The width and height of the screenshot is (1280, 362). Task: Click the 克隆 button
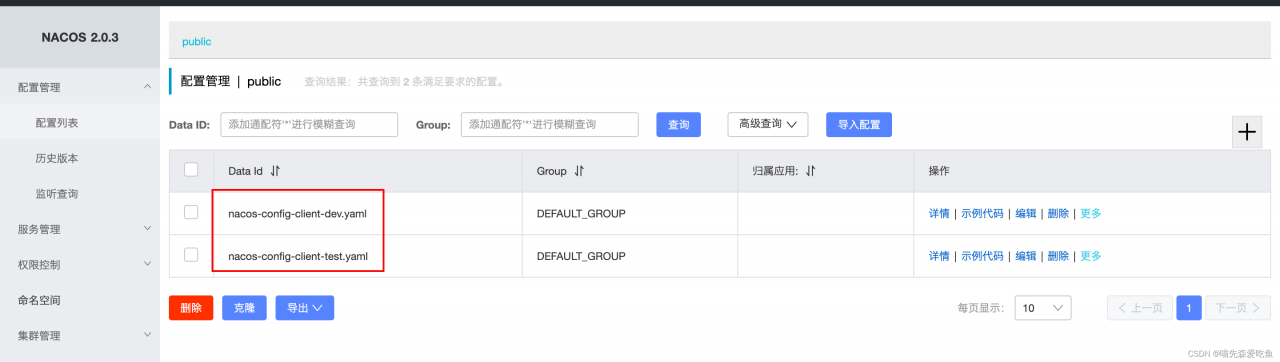coord(244,308)
